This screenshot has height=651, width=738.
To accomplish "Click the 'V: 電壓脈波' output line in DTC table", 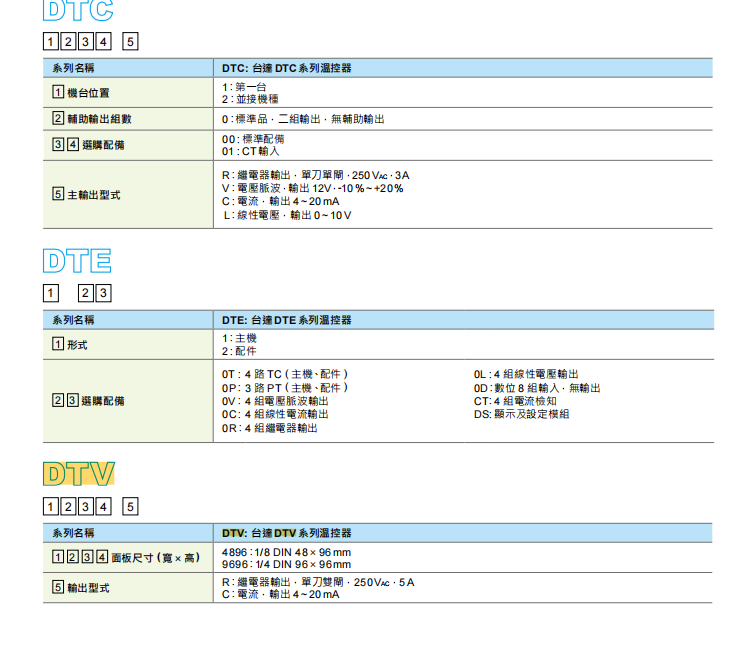I will click(312, 188).
